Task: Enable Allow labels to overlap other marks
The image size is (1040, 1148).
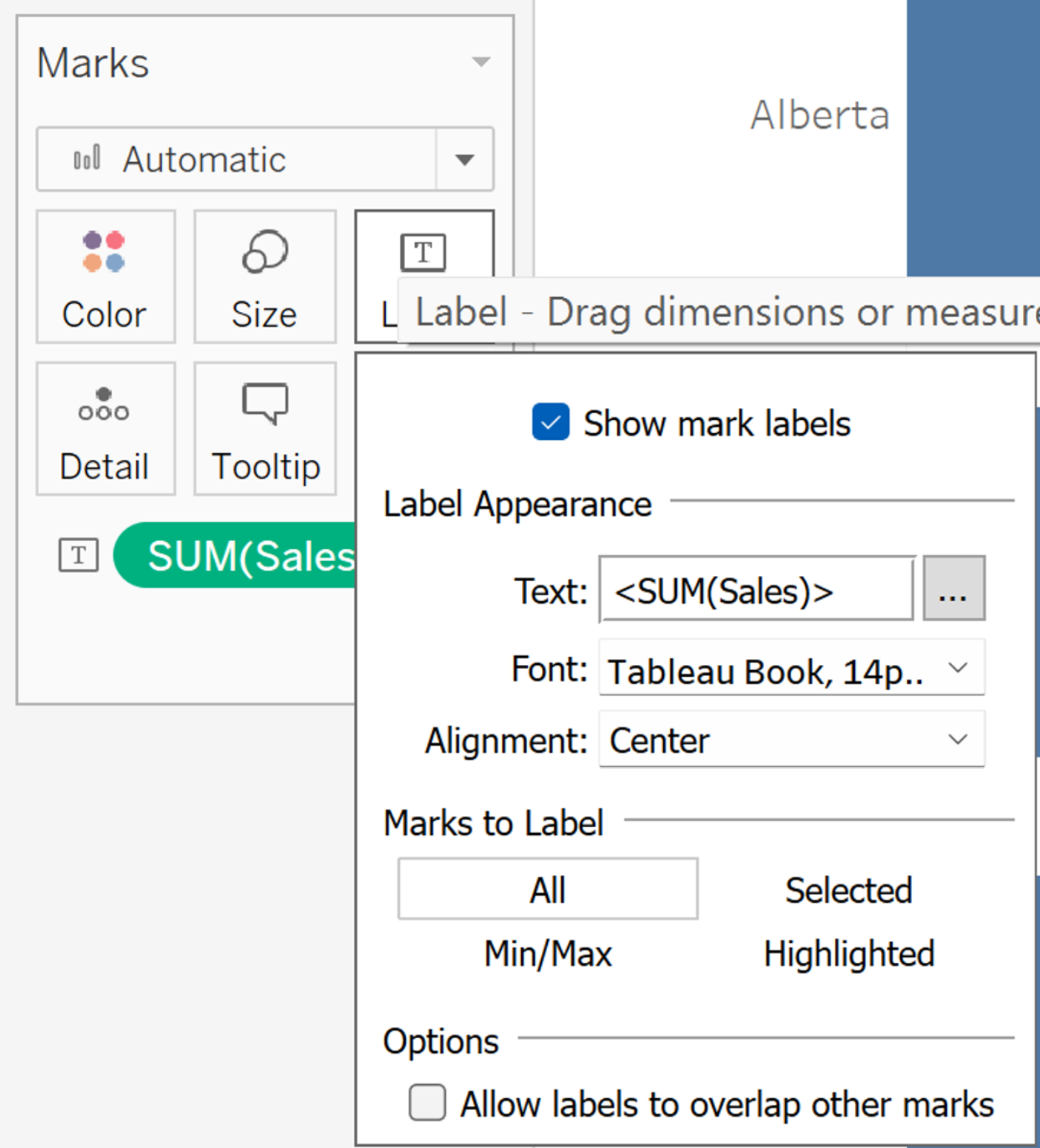Action: [427, 1102]
